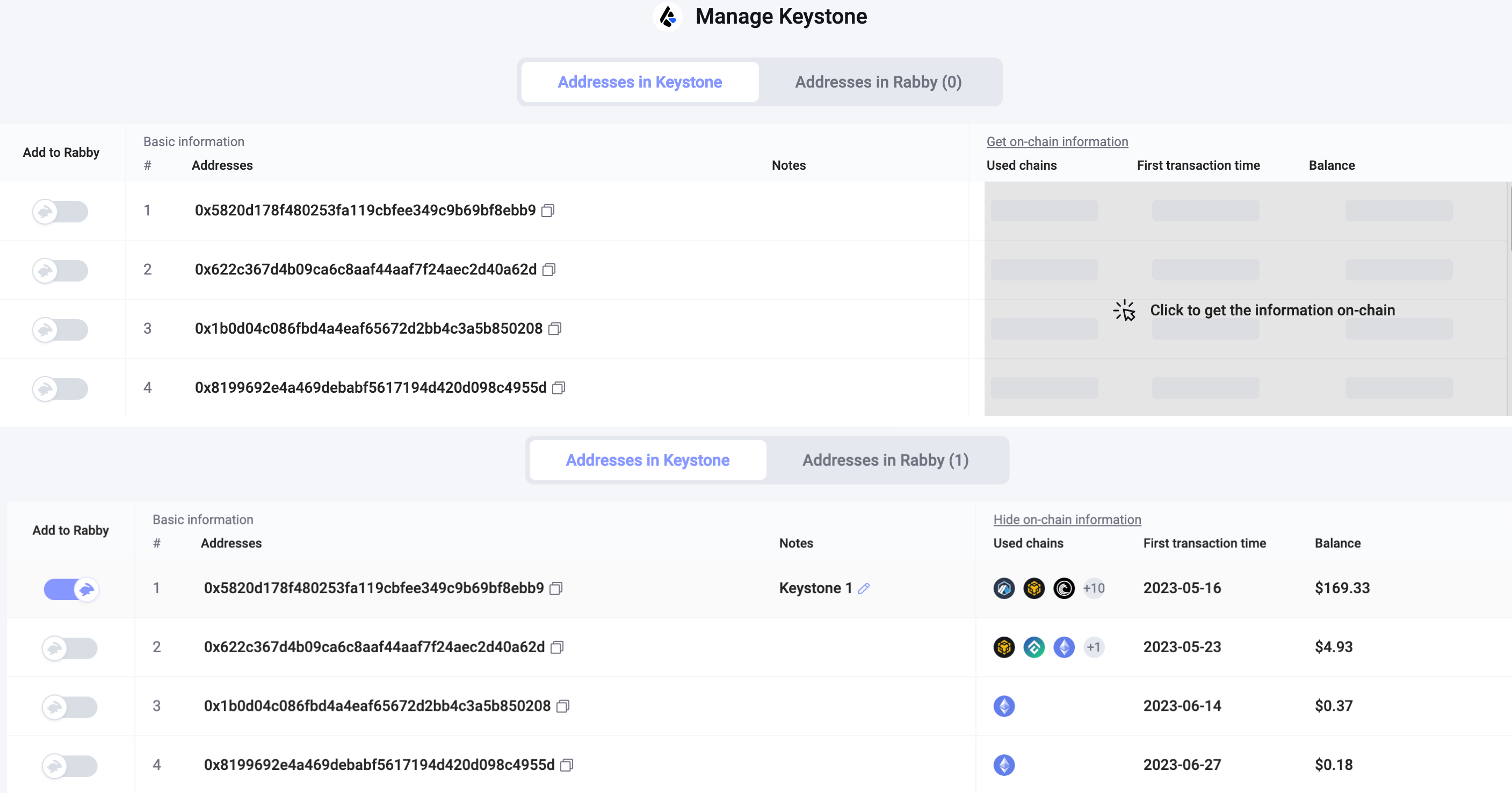The height and width of the screenshot is (793, 1512).
Task: Click the click-cursor icon in on-chain overlay
Action: [1125, 311]
